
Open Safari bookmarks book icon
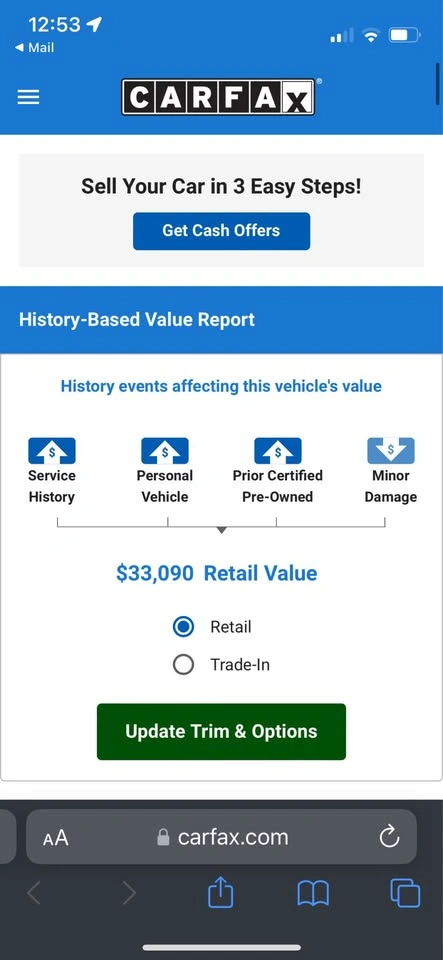(313, 894)
